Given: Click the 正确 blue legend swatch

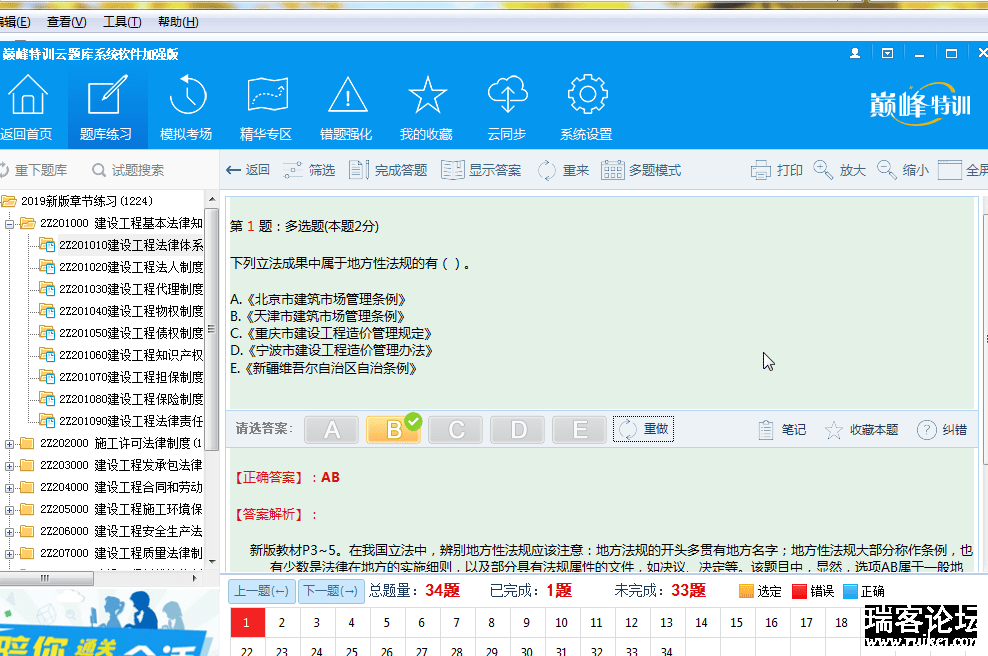Looking at the screenshot, I should [x=851, y=591].
